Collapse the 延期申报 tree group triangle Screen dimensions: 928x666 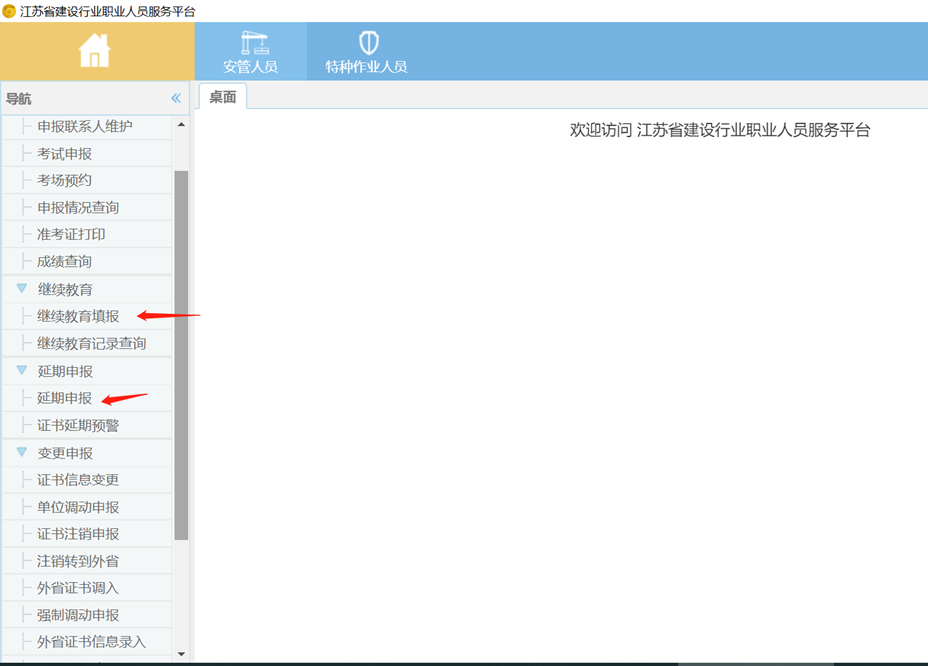click(x=22, y=370)
